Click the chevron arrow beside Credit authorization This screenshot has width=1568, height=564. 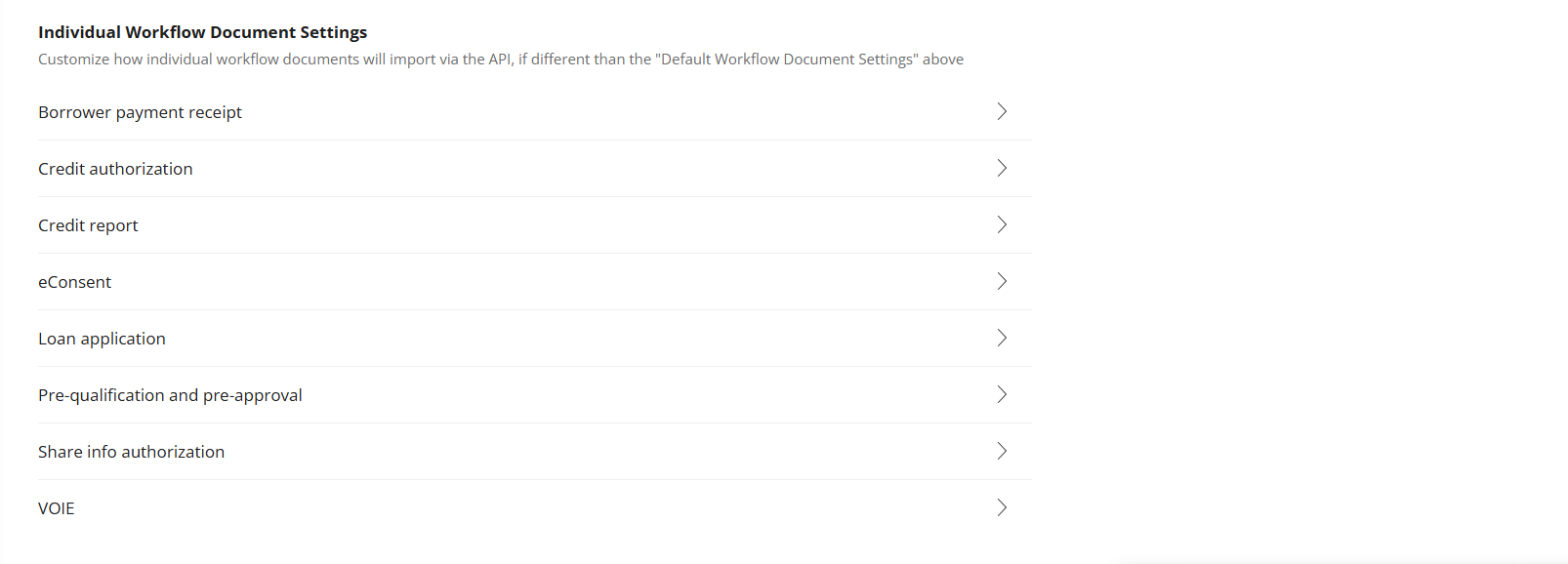pyautogui.click(x=1002, y=168)
